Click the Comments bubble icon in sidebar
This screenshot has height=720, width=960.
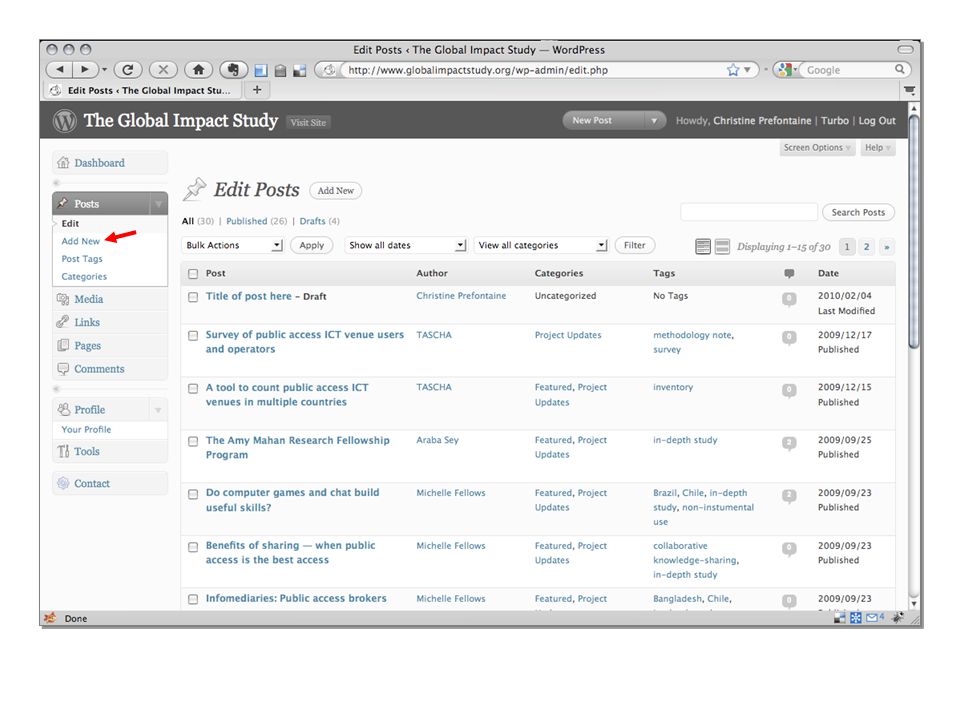pos(63,369)
